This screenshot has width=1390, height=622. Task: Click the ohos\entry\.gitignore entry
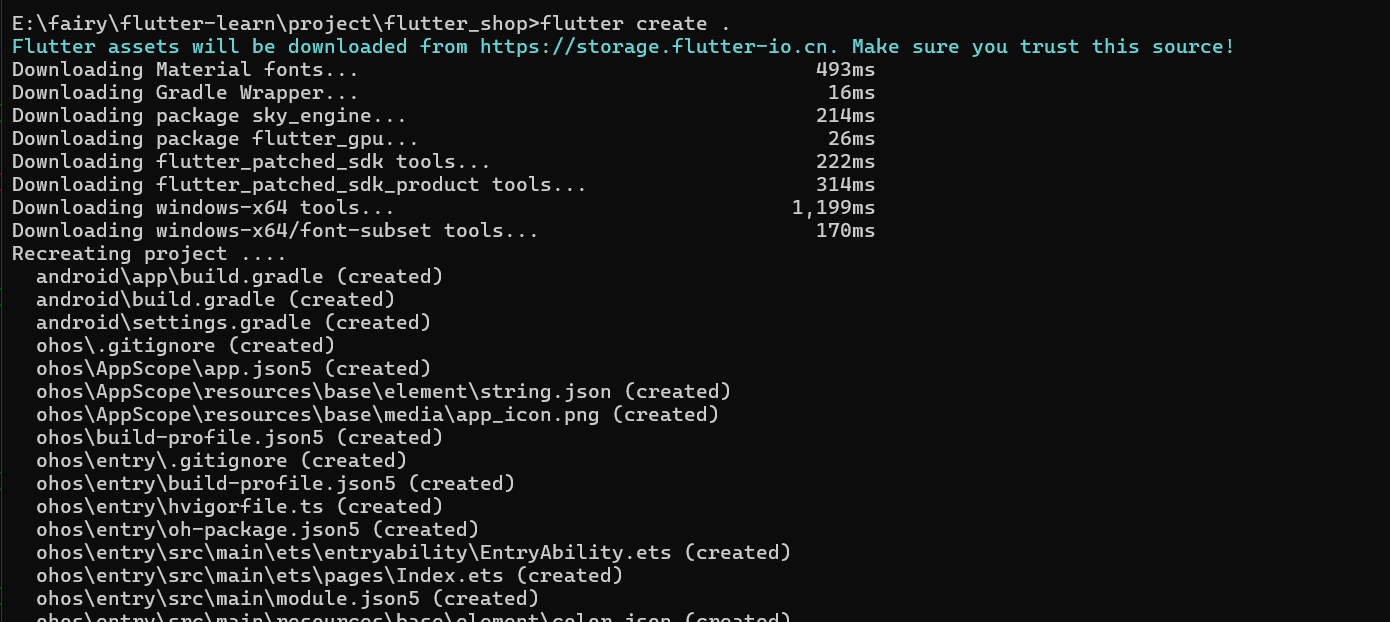[x=221, y=460]
